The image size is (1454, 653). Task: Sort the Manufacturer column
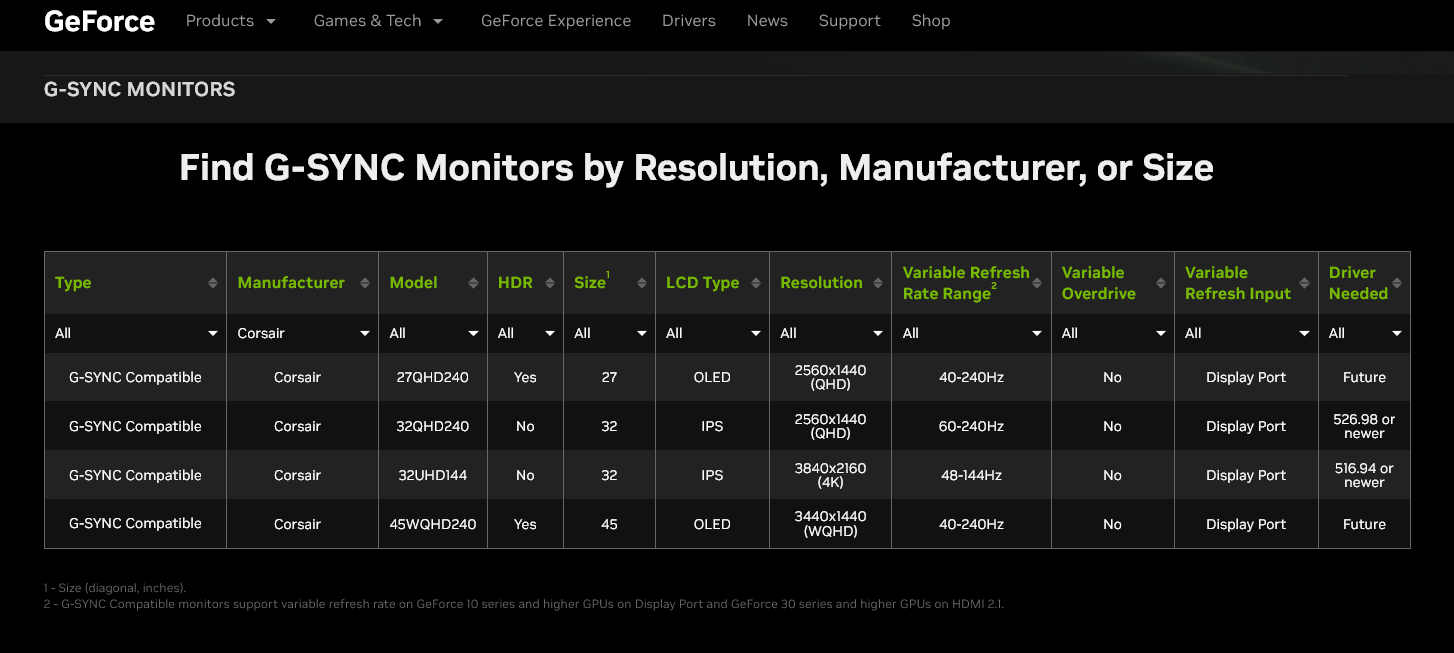[367, 283]
